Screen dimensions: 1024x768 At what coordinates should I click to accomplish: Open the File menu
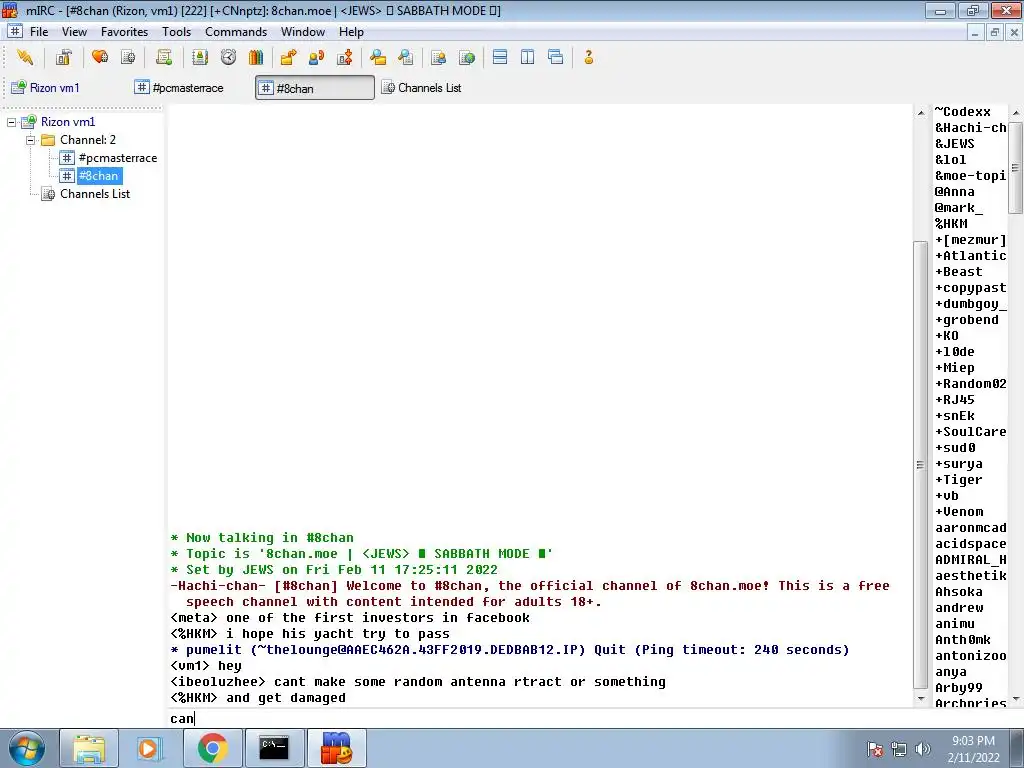pyautogui.click(x=39, y=32)
